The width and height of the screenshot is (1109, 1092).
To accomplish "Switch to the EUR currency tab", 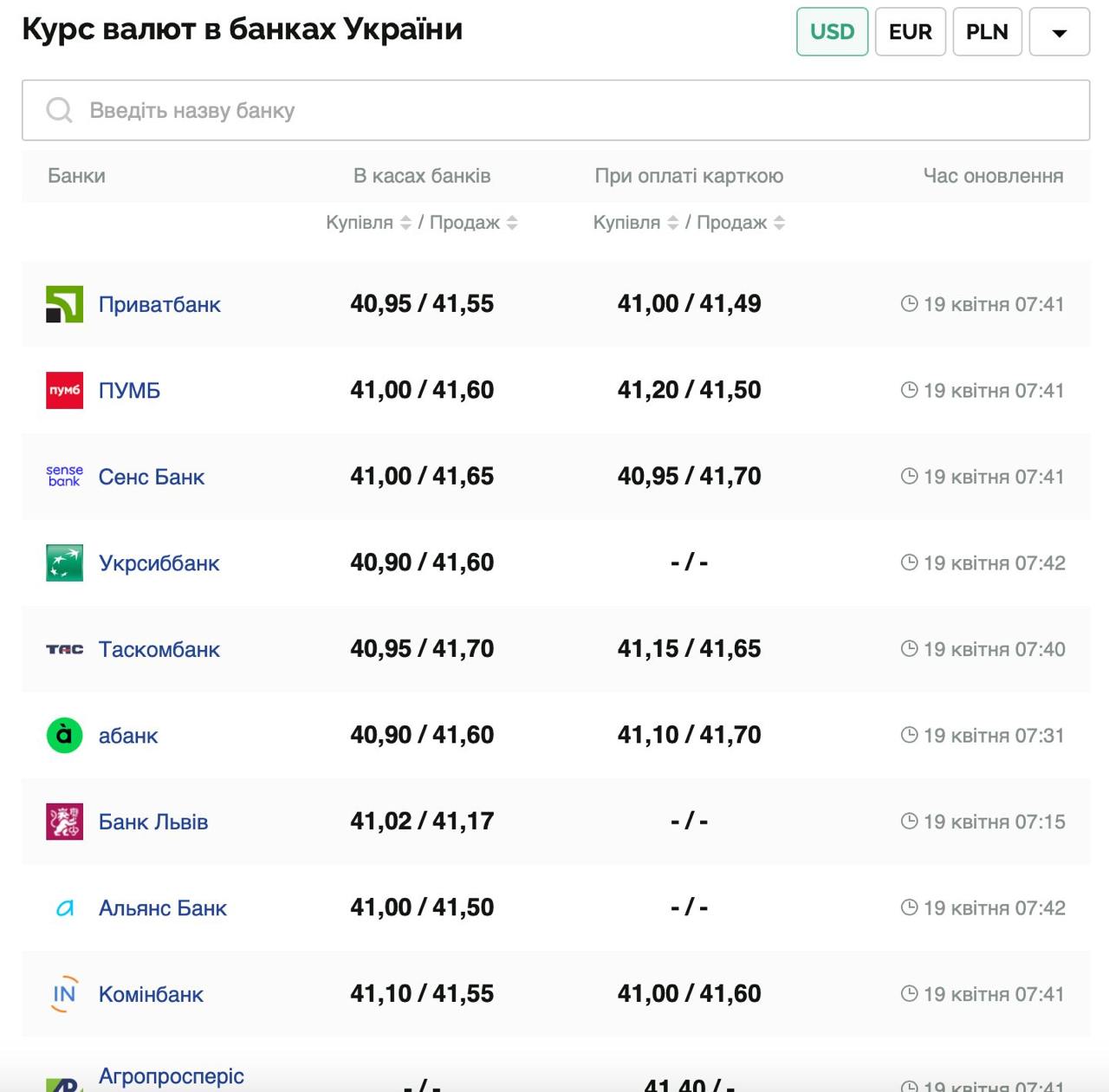I will 910,32.
